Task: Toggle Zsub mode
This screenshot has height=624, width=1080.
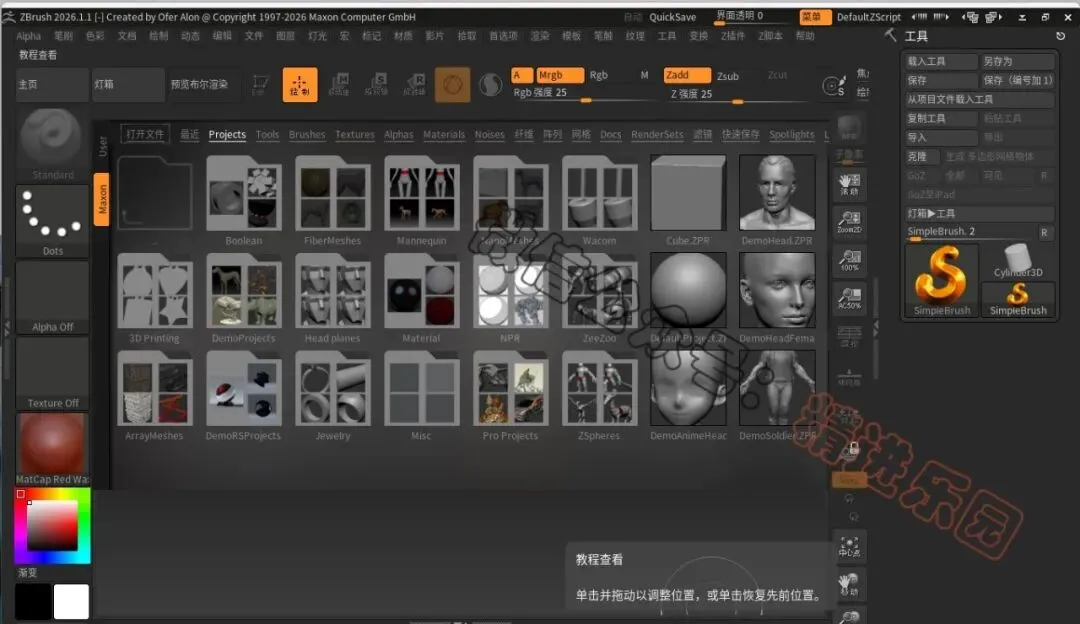Action: coord(727,76)
